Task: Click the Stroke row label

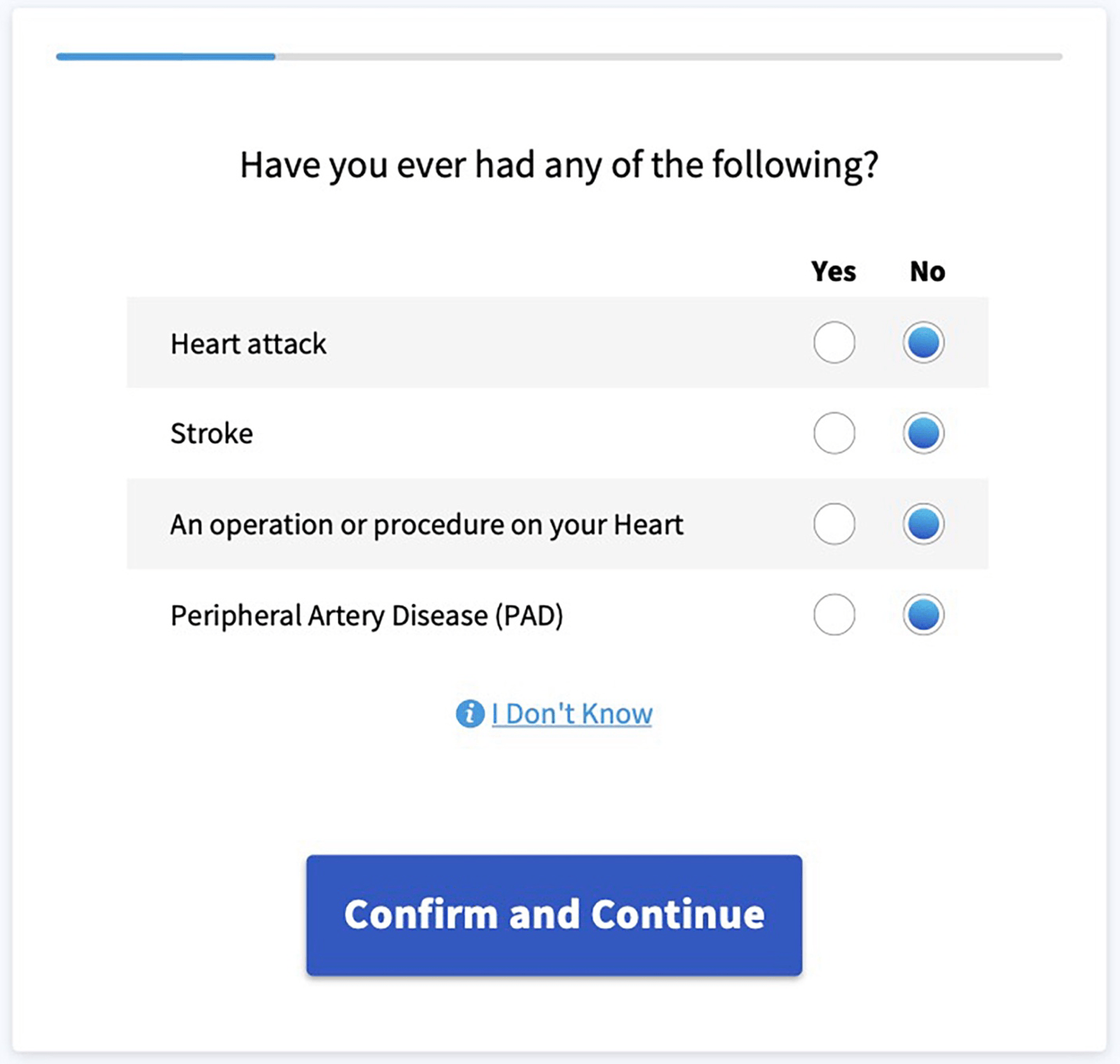Action: (212, 434)
